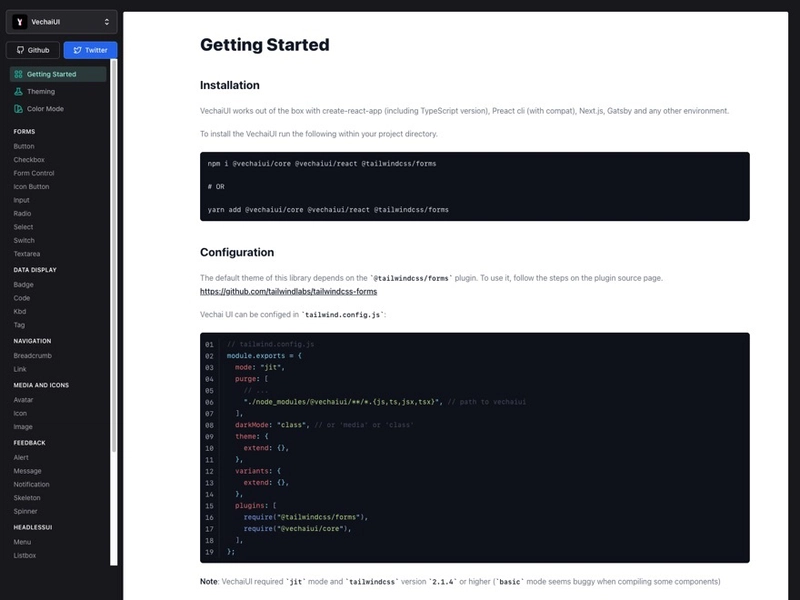The height and width of the screenshot is (600, 800).
Task: Click the module.exports code line
Action: tap(264, 356)
